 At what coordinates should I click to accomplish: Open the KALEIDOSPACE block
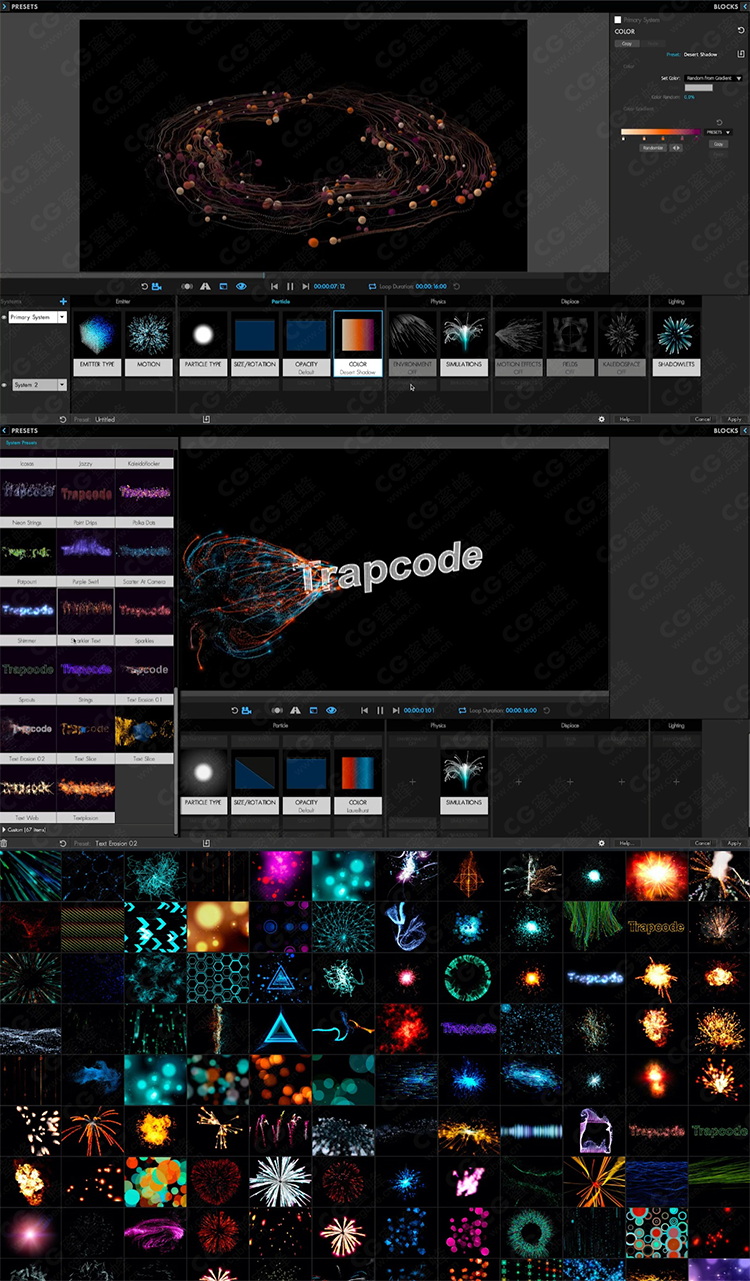click(x=621, y=342)
